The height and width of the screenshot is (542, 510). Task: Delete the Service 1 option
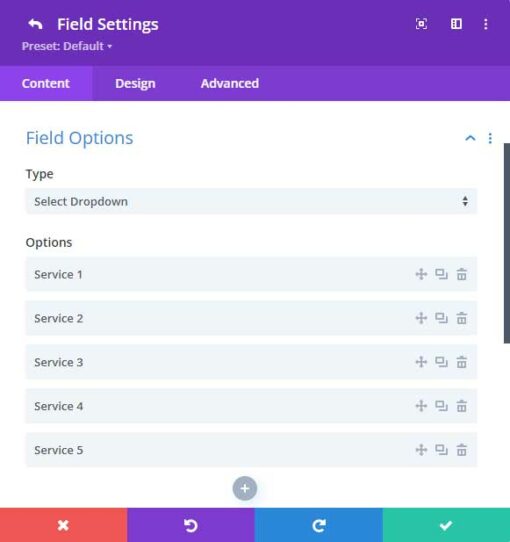pyautogui.click(x=462, y=274)
